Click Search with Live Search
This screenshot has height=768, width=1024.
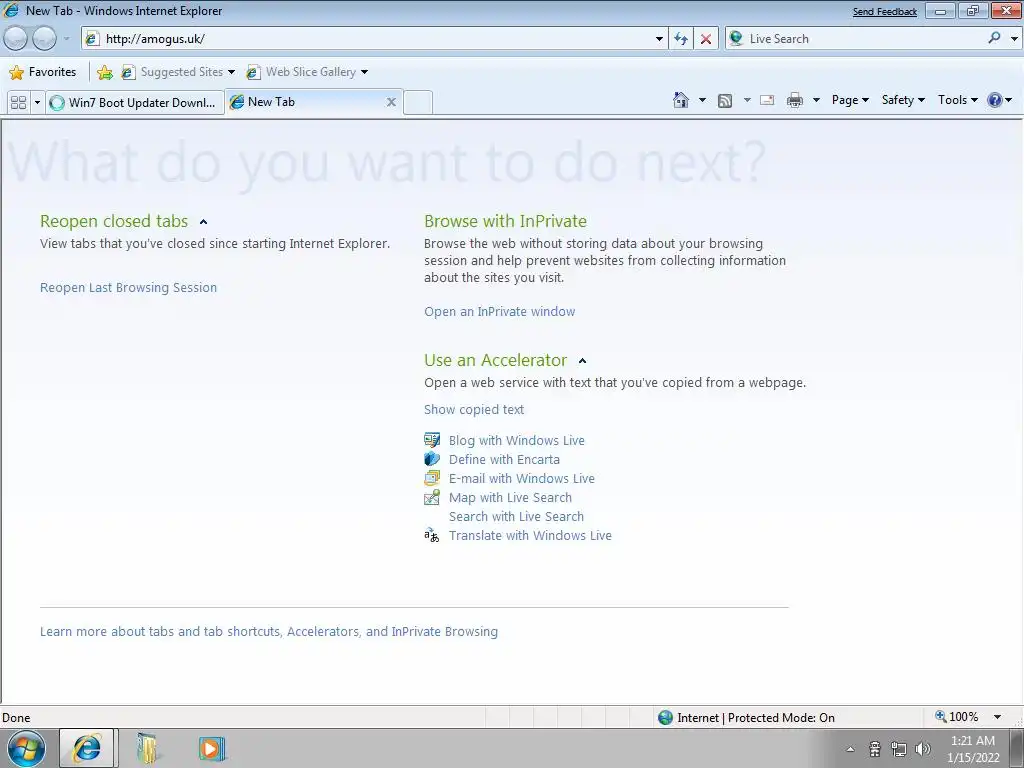[516, 516]
